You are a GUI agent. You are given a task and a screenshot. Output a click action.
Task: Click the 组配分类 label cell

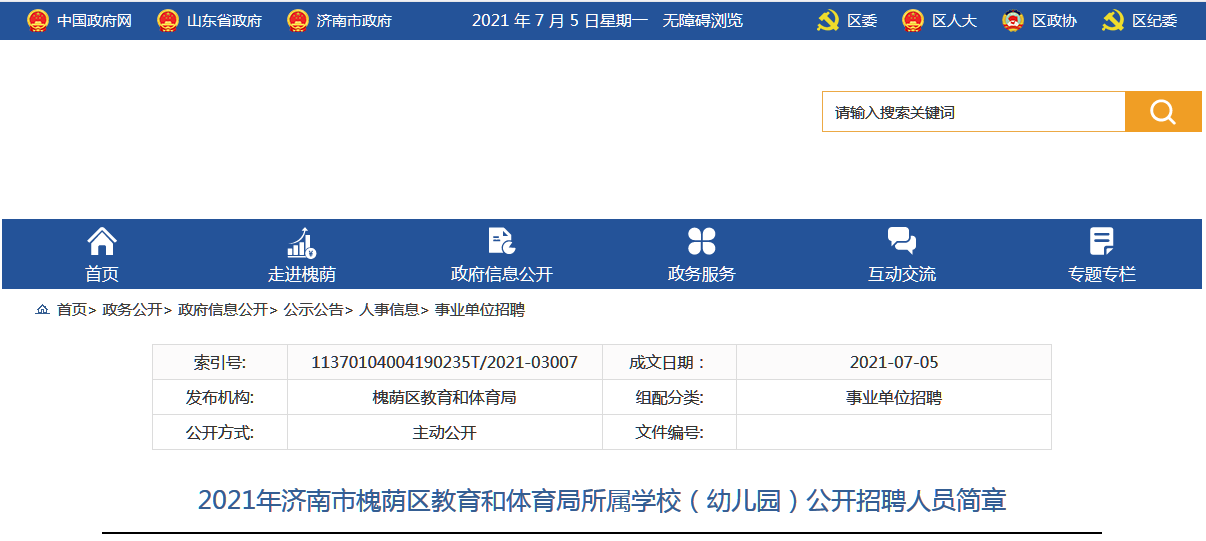pos(670,397)
